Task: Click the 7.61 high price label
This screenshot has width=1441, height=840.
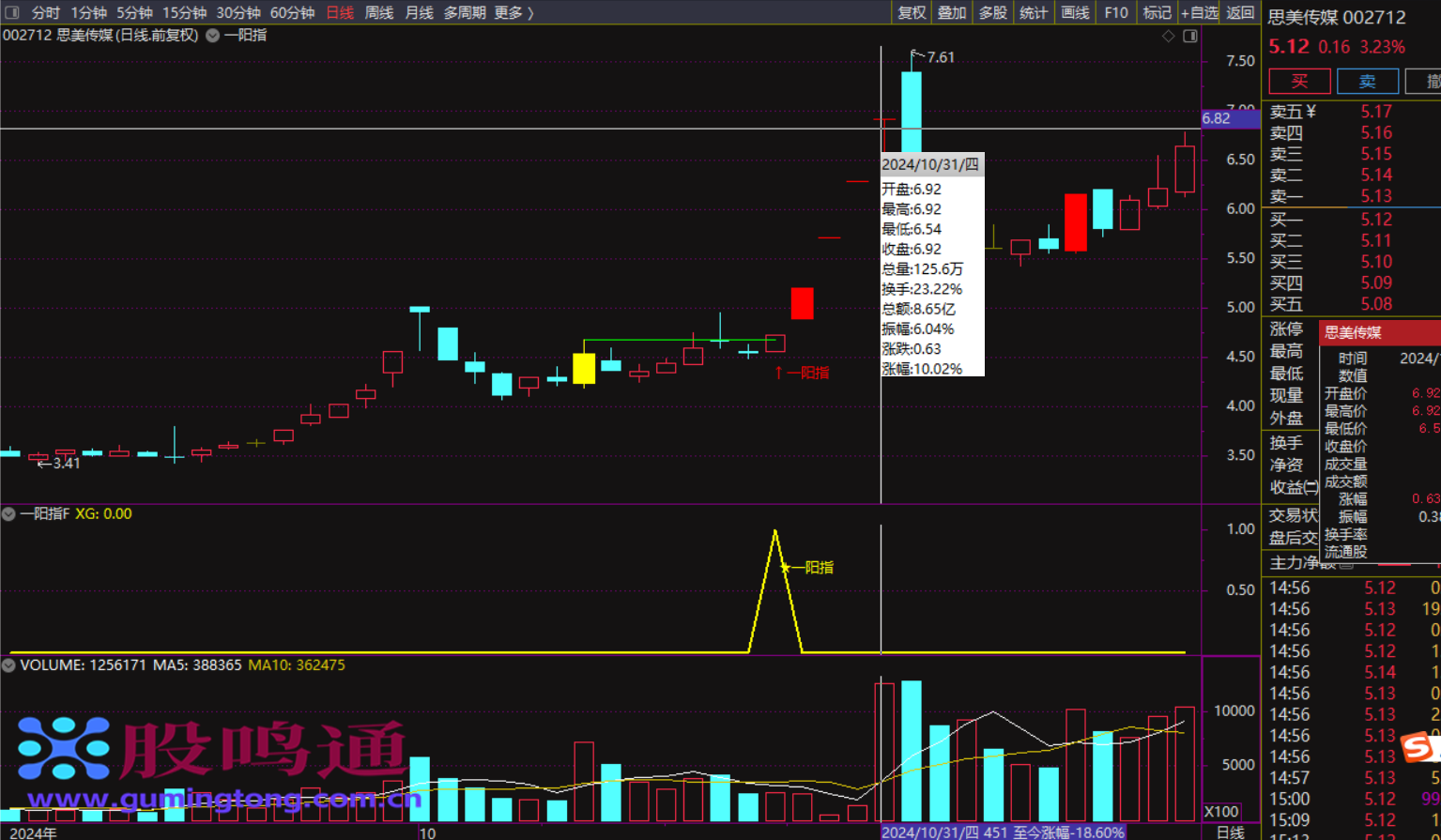Action: 940,57
